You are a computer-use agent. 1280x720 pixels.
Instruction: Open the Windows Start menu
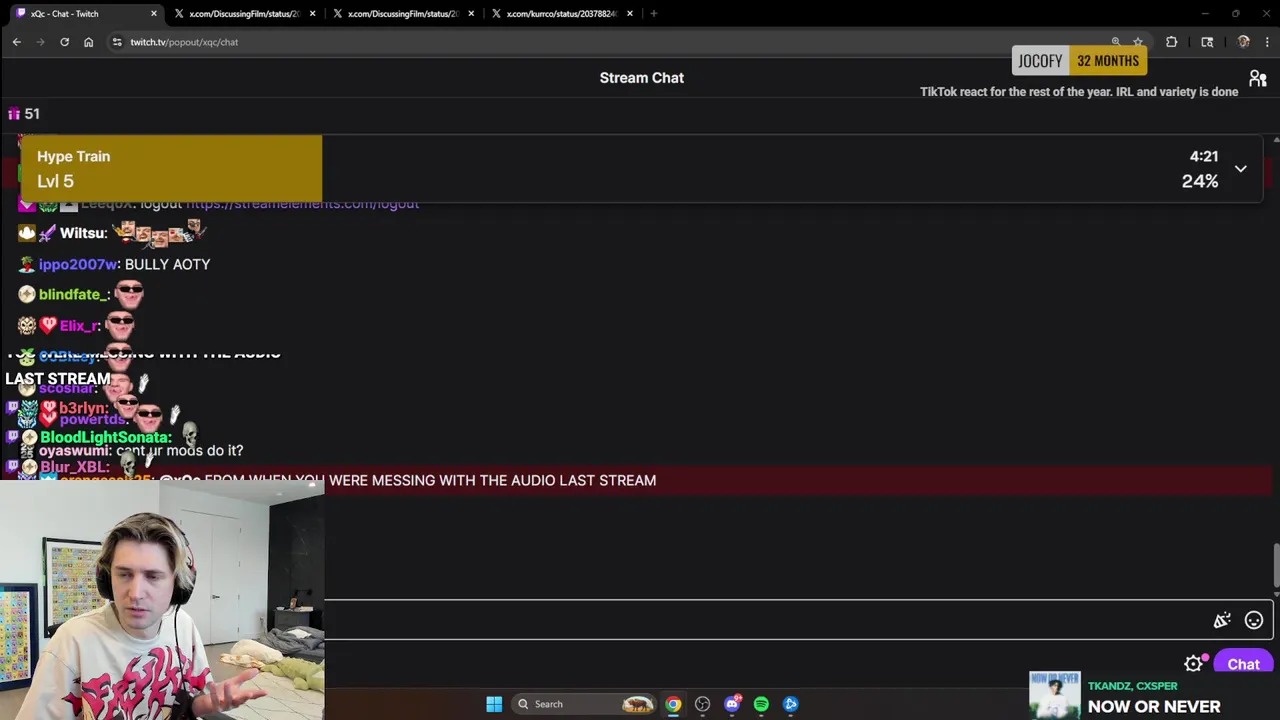[494, 704]
